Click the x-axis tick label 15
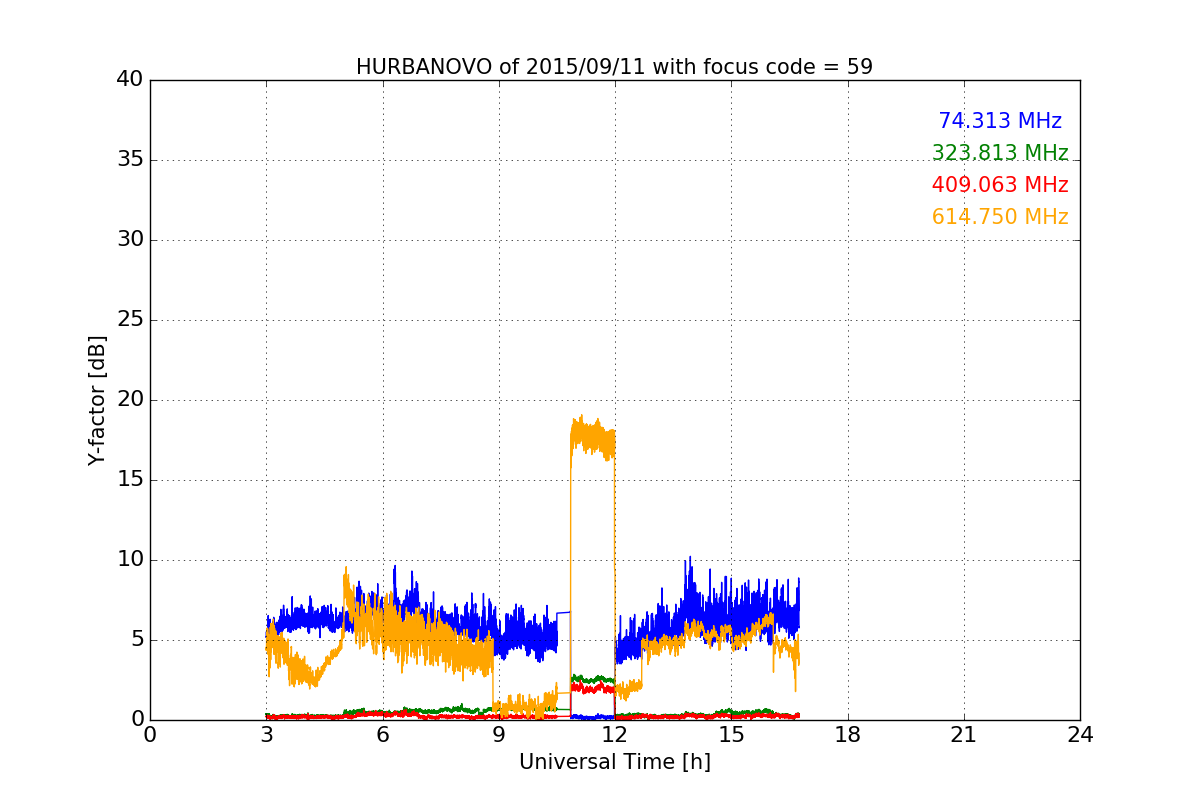The width and height of the screenshot is (1200, 800). [x=731, y=735]
